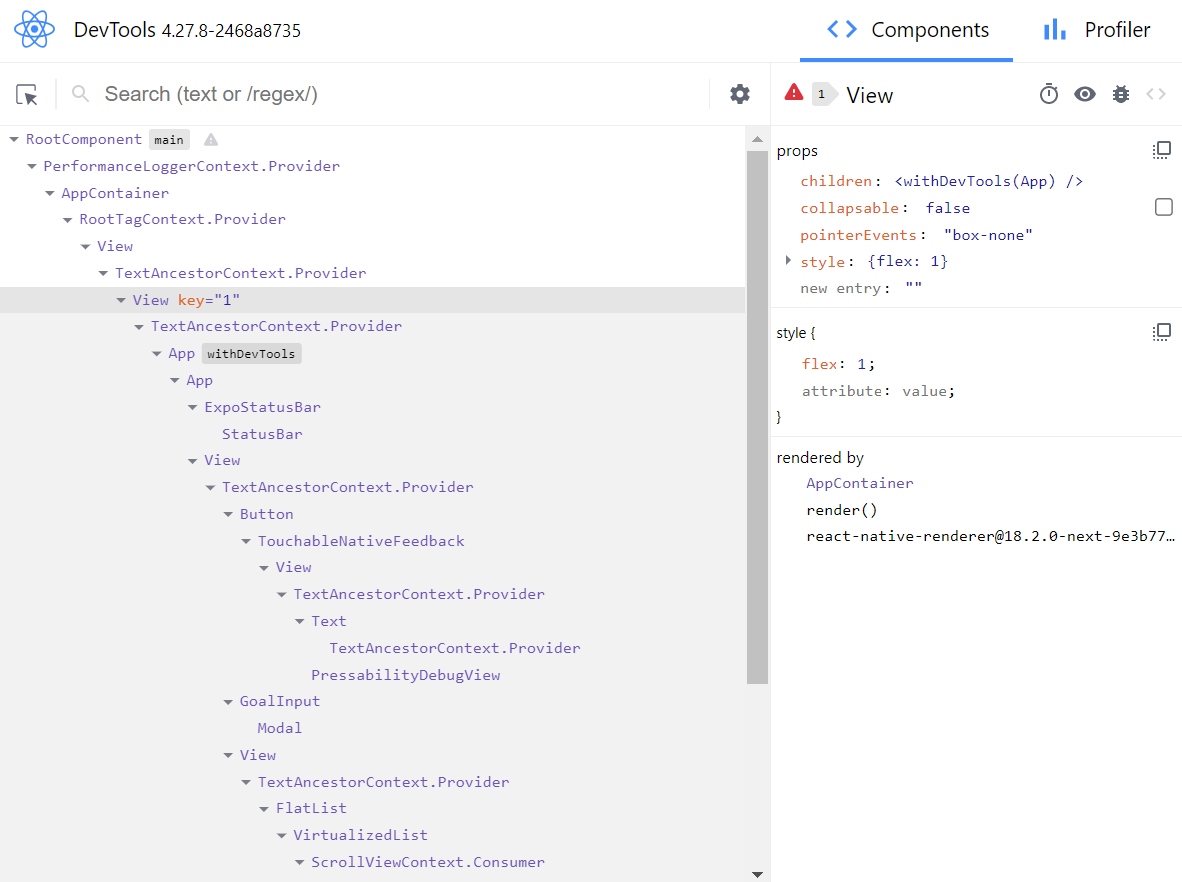Screen dimensions: 1182x882
Task: Click the React logo icon
Action: (34, 30)
